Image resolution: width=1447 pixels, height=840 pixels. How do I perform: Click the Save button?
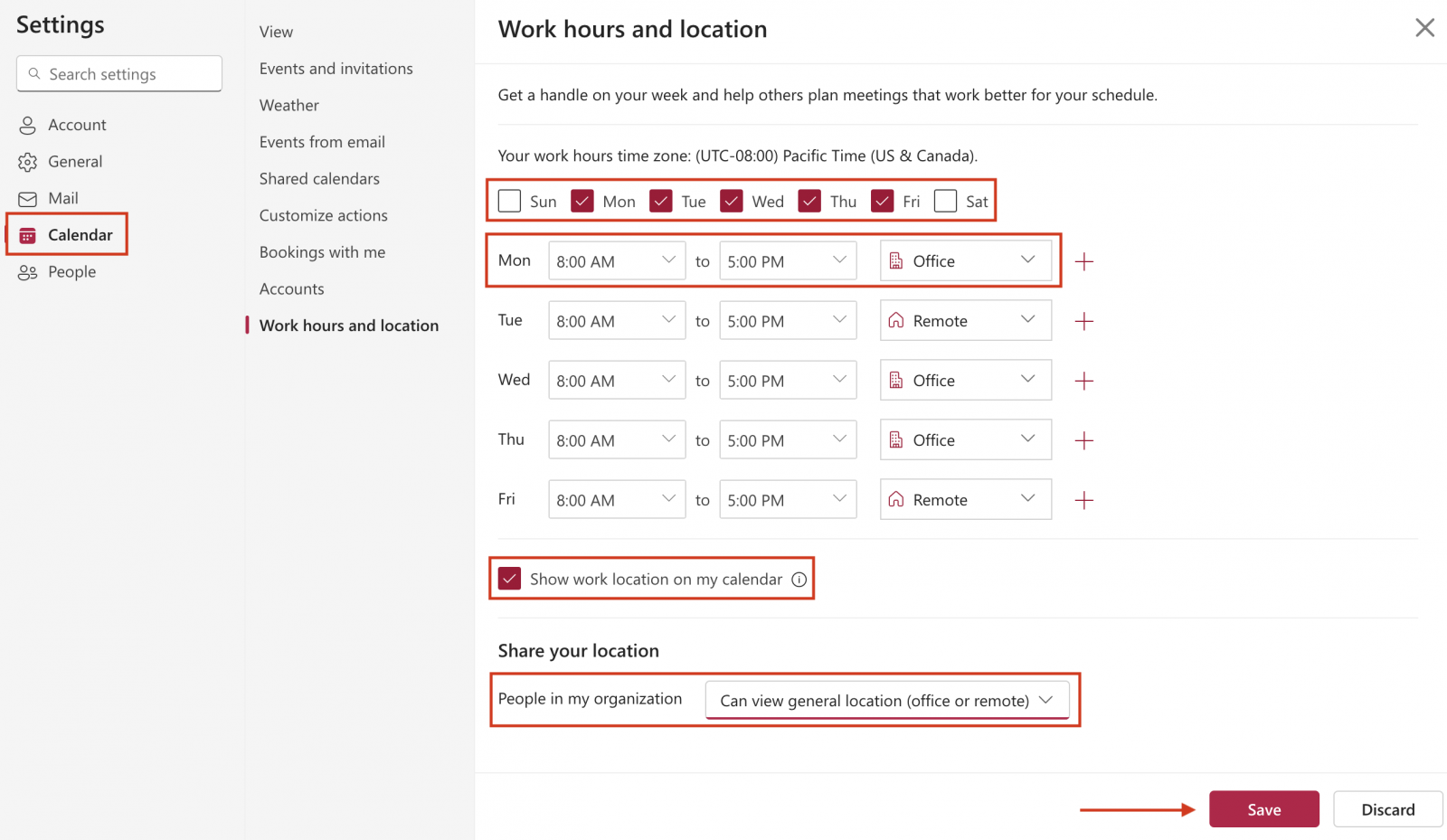tap(1263, 809)
